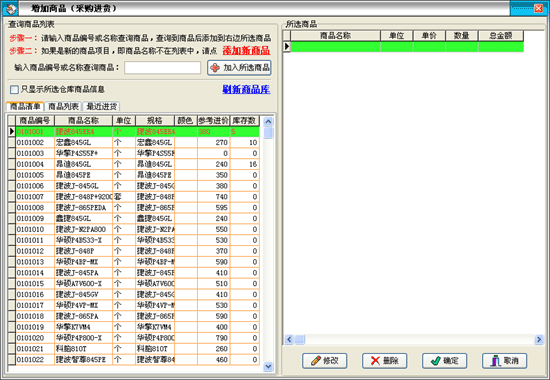Click the green checkmark icon on 确定
This screenshot has height=380, width=550.
tap(435, 360)
